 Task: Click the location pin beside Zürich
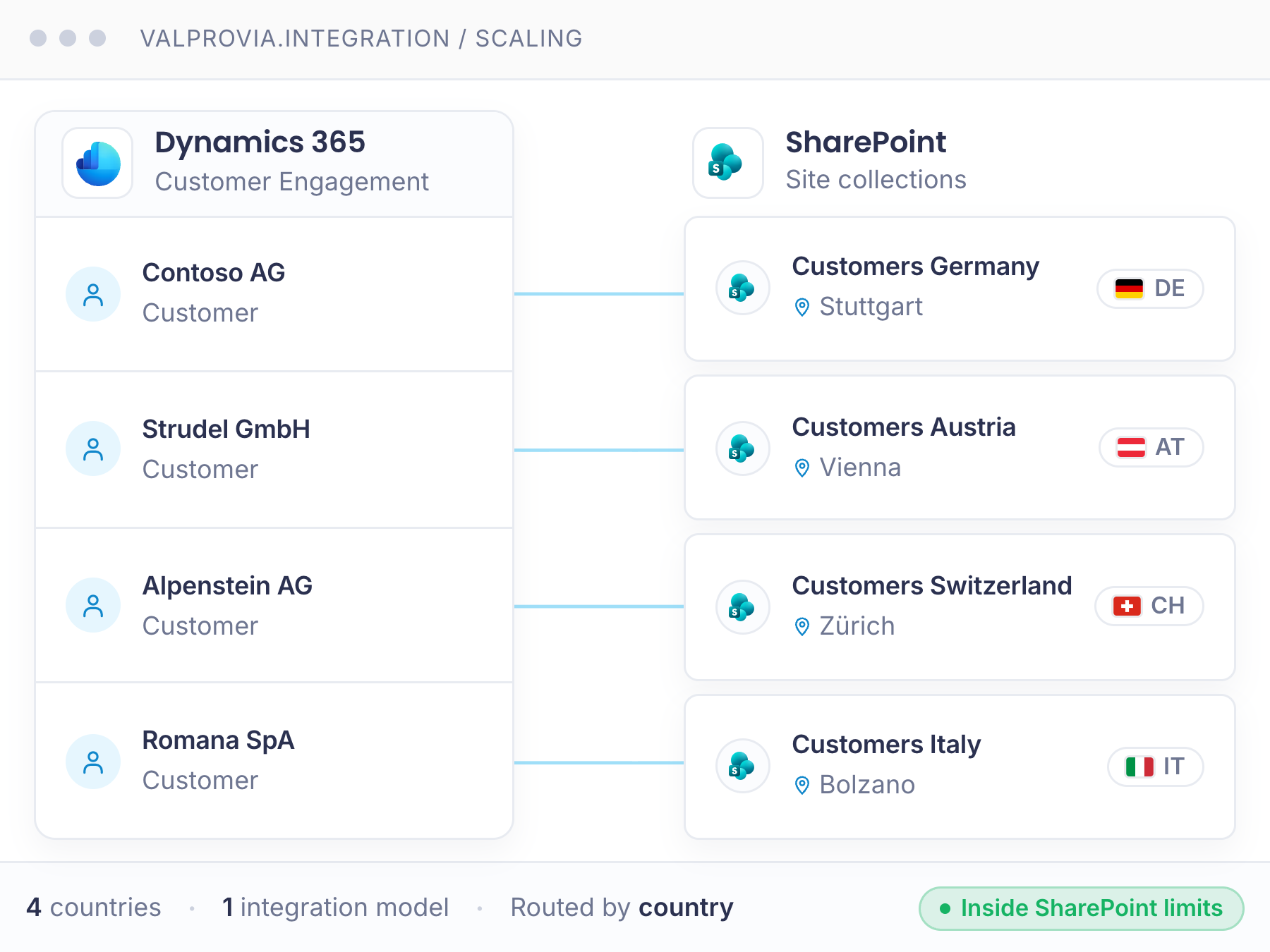(x=802, y=627)
